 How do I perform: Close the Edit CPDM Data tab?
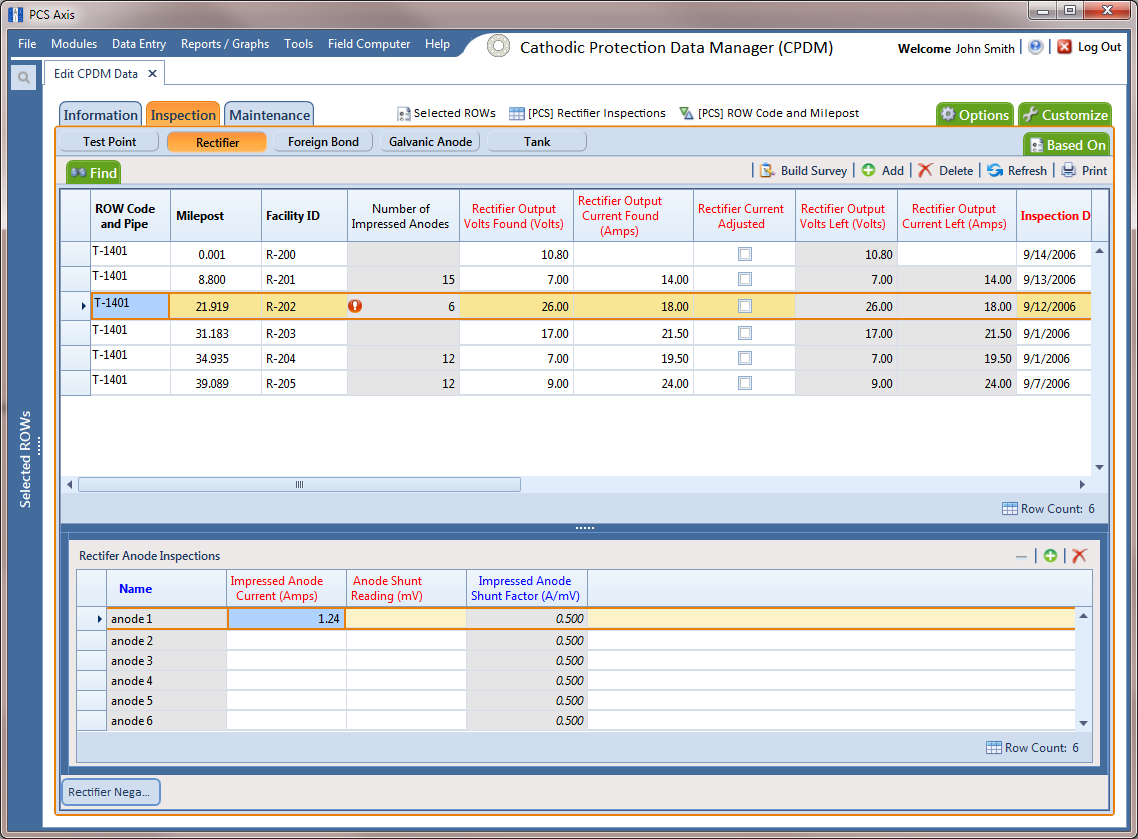[x=152, y=73]
